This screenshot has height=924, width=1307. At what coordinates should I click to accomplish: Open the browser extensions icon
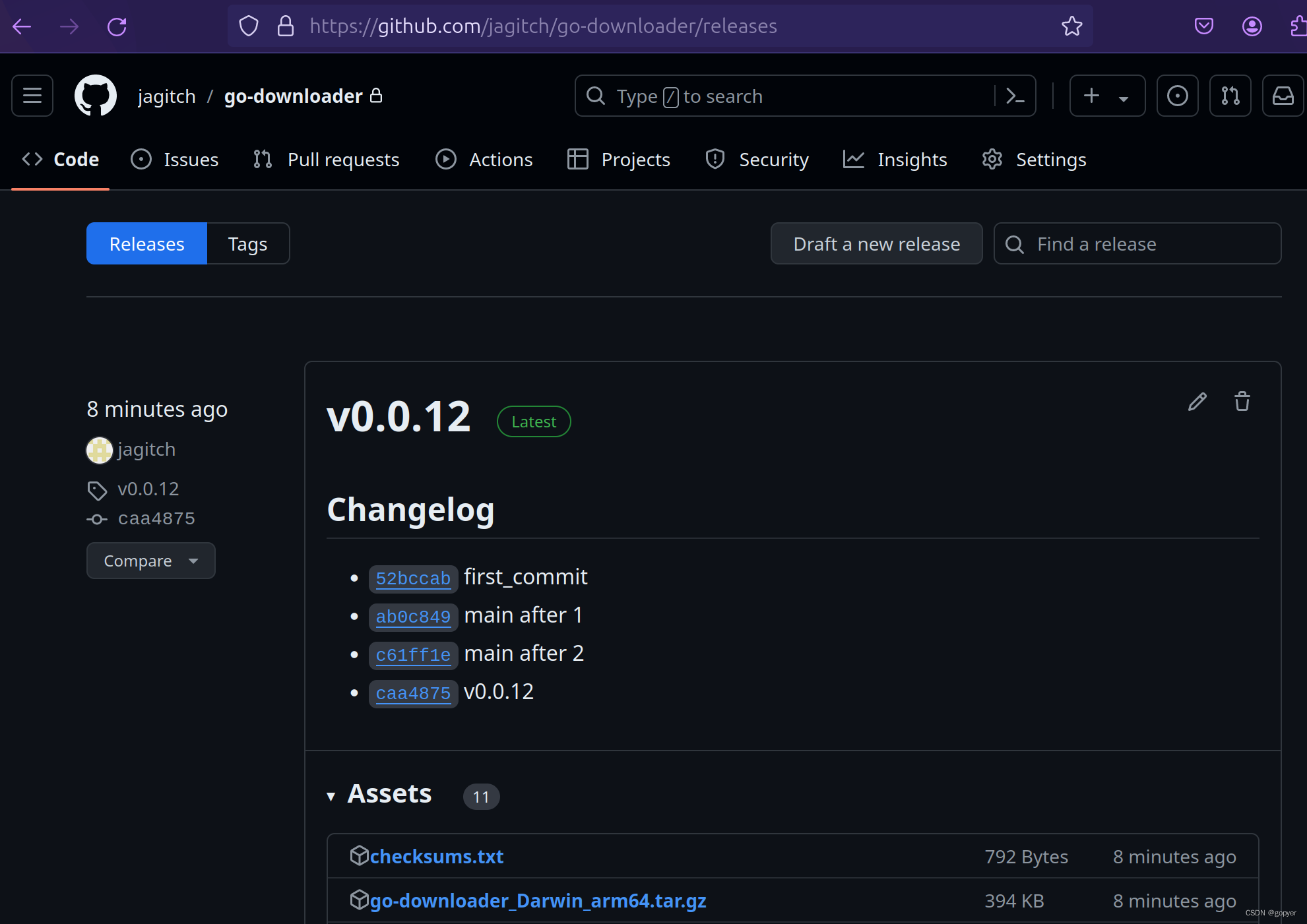tap(1298, 26)
